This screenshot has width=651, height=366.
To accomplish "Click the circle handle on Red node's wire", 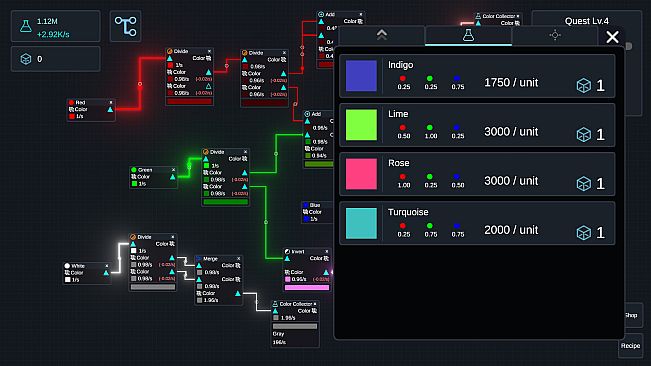I will tap(140, 84).
